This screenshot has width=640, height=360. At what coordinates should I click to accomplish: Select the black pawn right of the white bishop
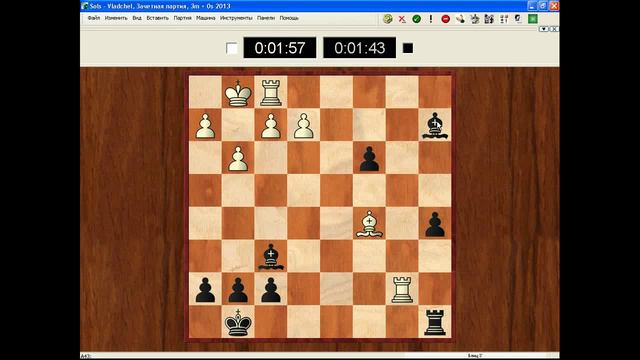click(x=435, y=224)
